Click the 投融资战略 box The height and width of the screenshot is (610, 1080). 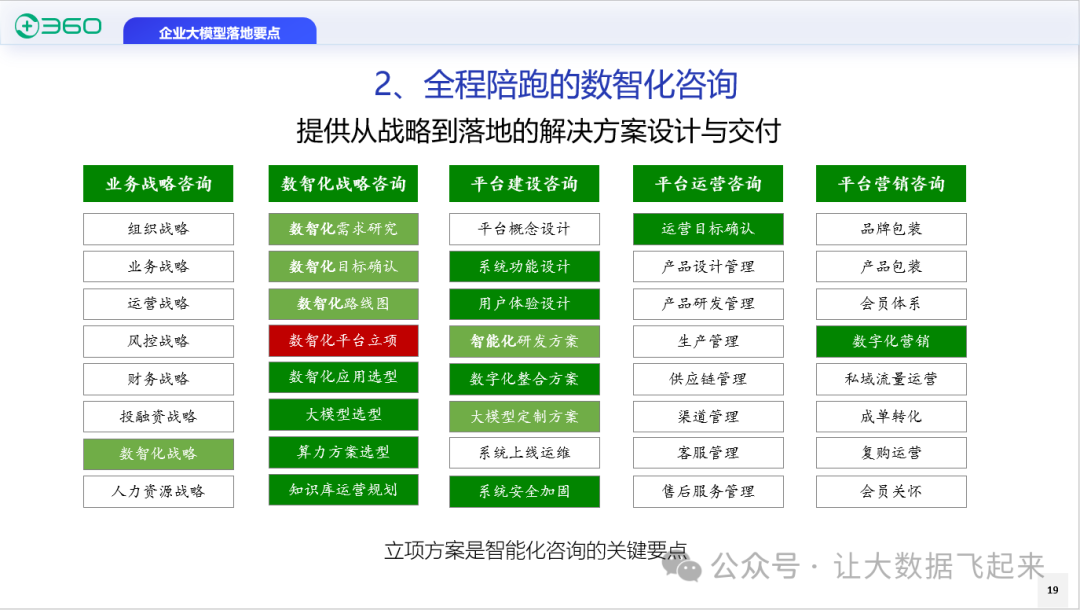click(158, 417)
